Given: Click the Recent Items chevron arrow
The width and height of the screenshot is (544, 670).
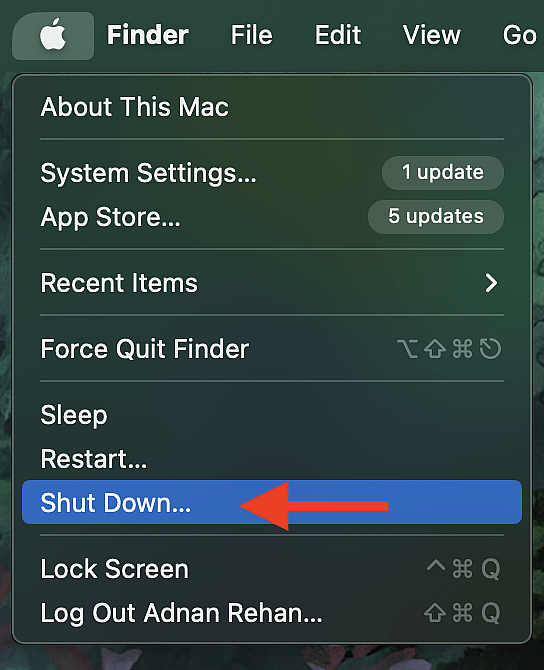Looking at the screenshot, I should click(491, 283).
